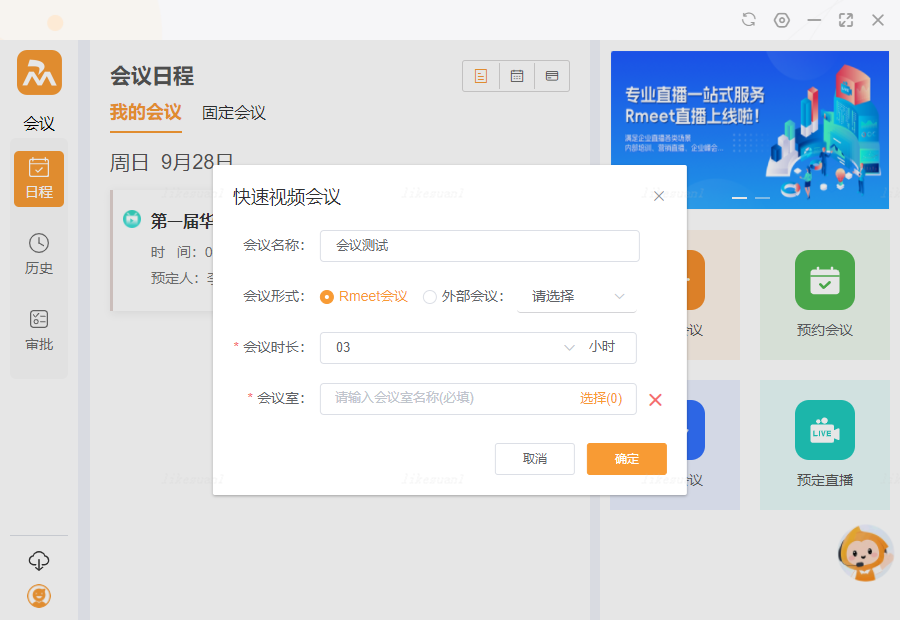Select the Rmeet会议 radio button
The image size is (900, 620).
point(327,296)
